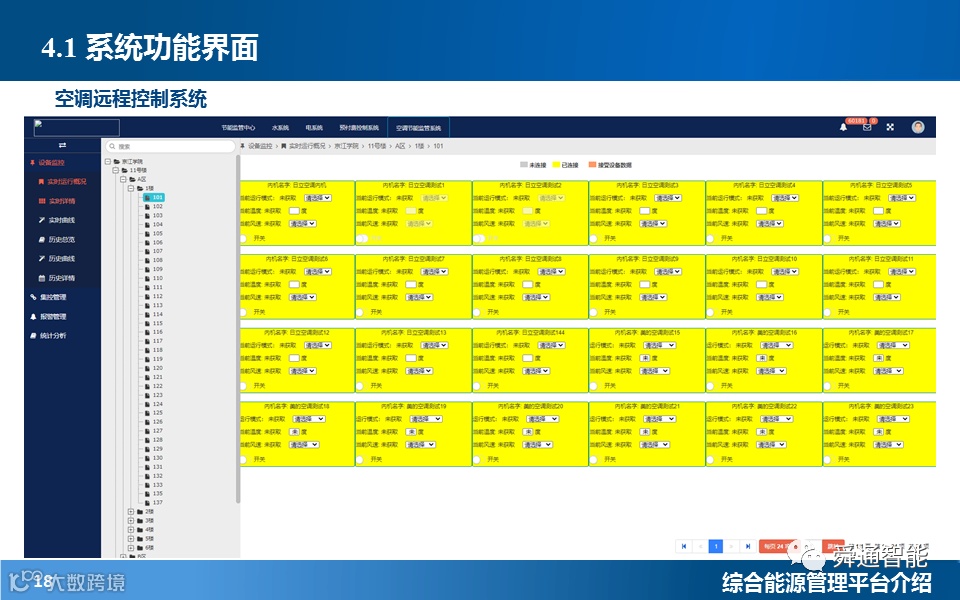Click 每页 24 条 page size button

click(779, 546)
